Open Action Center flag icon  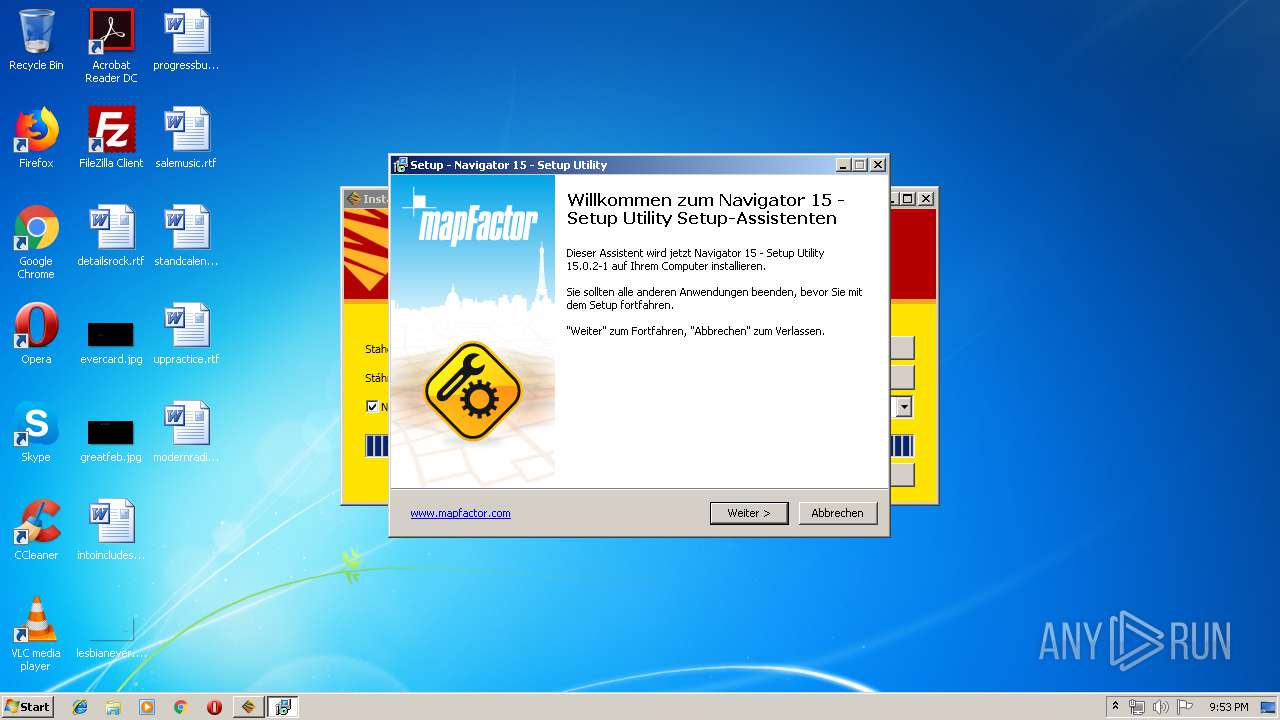[1184, 707]
